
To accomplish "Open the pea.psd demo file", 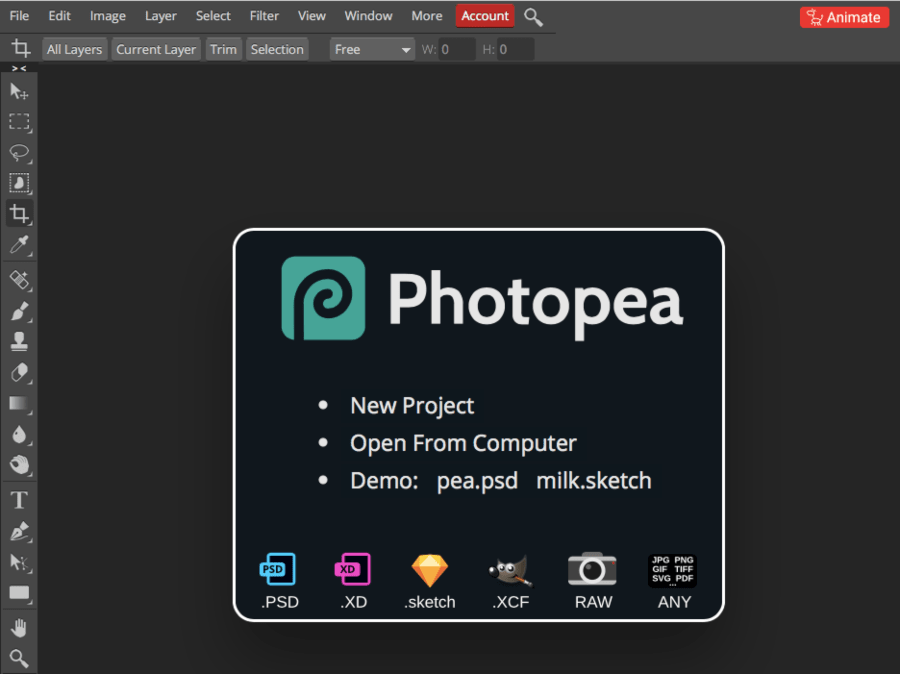I will tap(477, 480).
